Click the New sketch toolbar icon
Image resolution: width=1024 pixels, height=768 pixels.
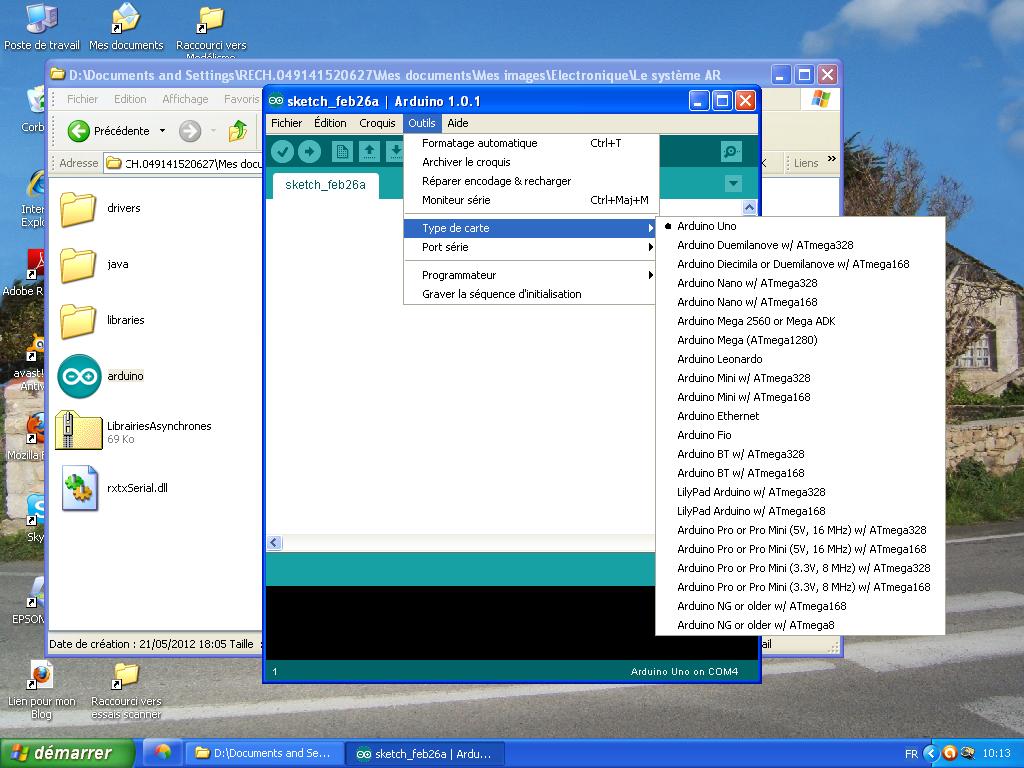[342, 151]
